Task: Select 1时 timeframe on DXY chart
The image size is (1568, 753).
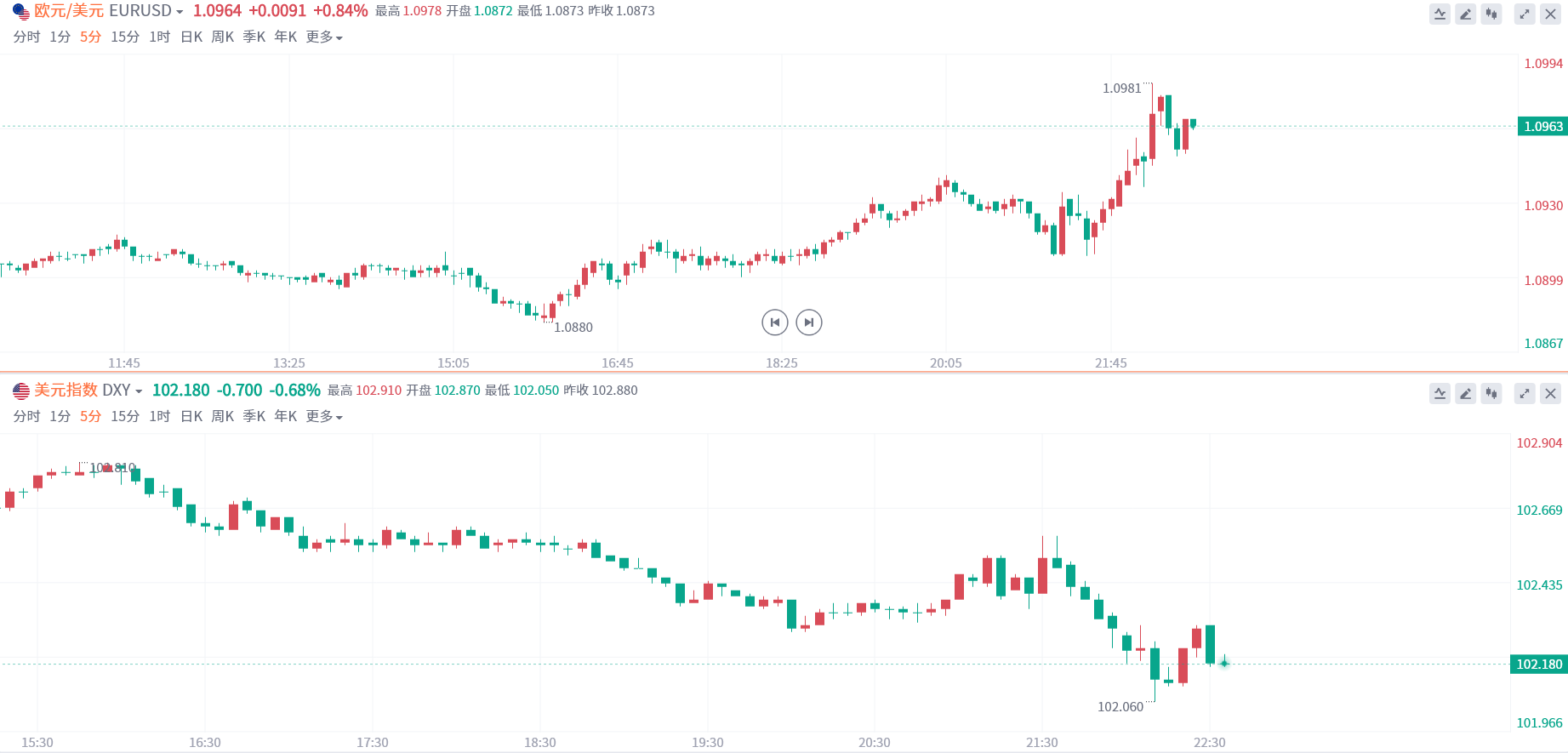Action: pyautogui.click(x=159, y=417)
